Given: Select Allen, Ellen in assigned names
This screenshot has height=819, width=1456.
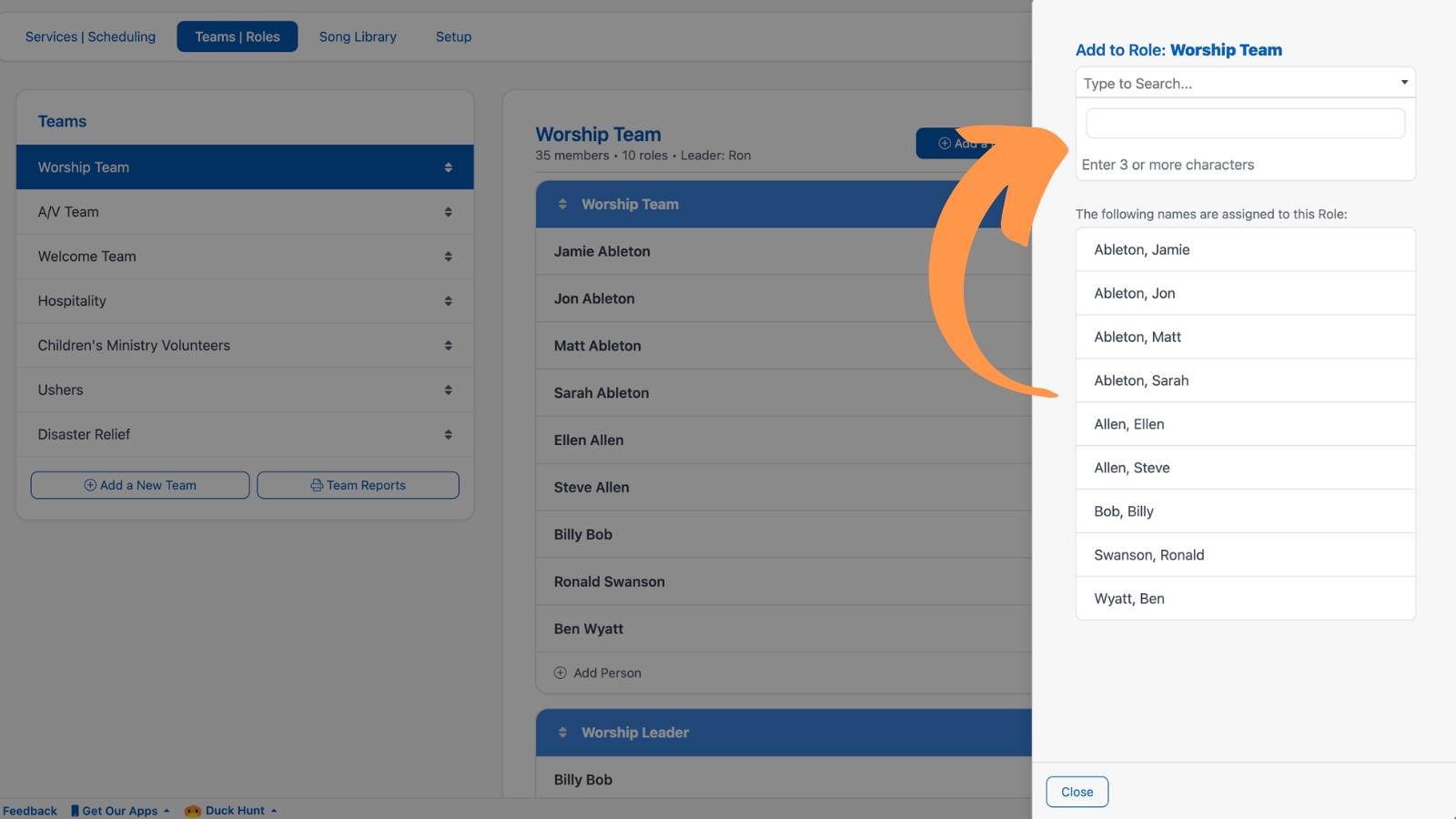Looking at the screenshot, I should click(x=1245, y=424).
